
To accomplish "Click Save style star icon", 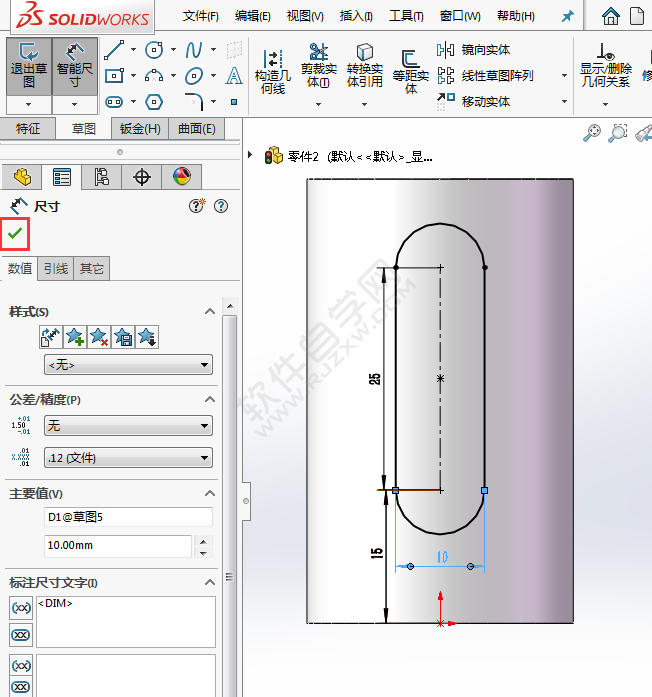I will pyautogui.click(x=123, y=337).
